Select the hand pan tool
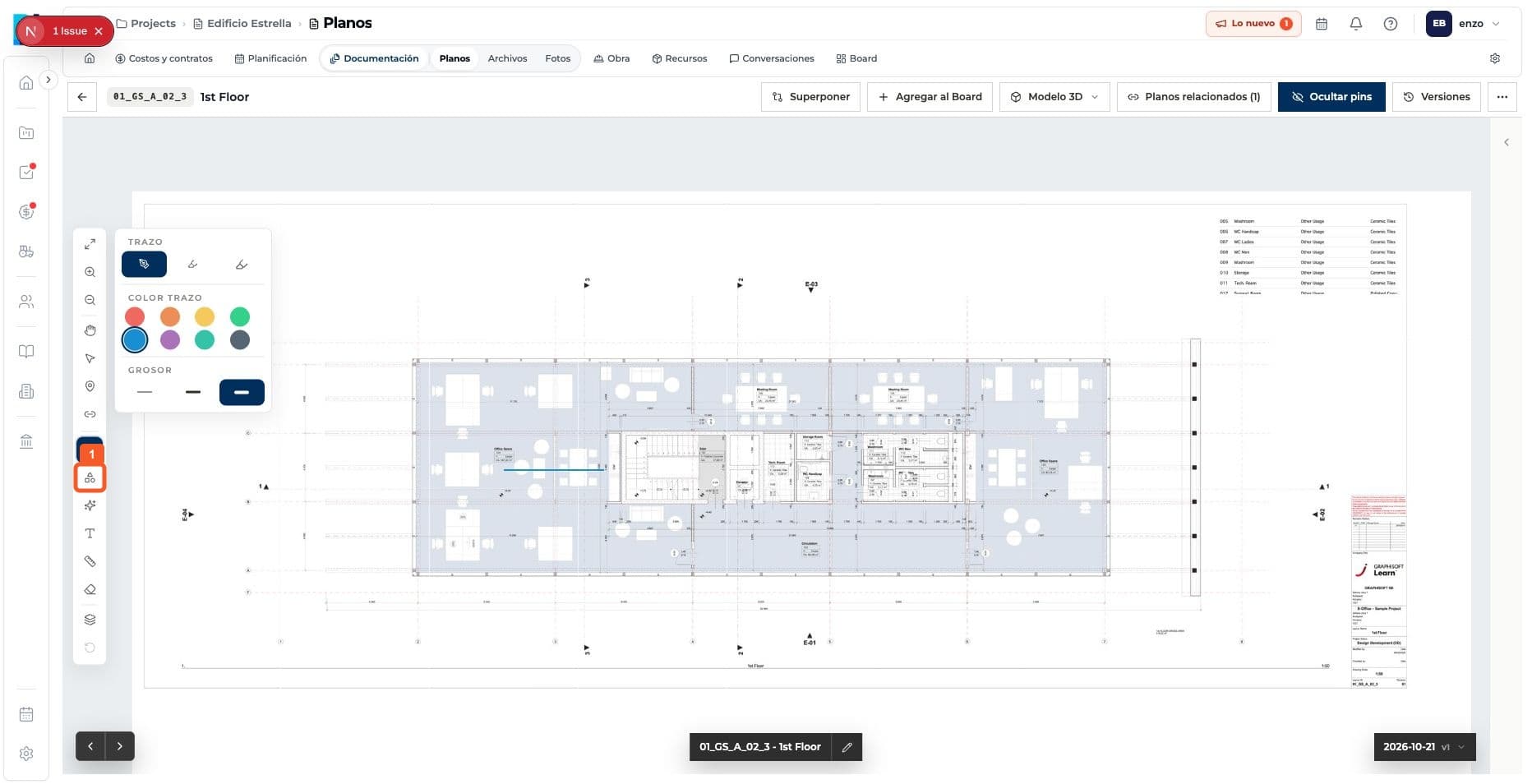This screenshot has height=784, width=1532. pyautogui.click(x=90, y=330)
